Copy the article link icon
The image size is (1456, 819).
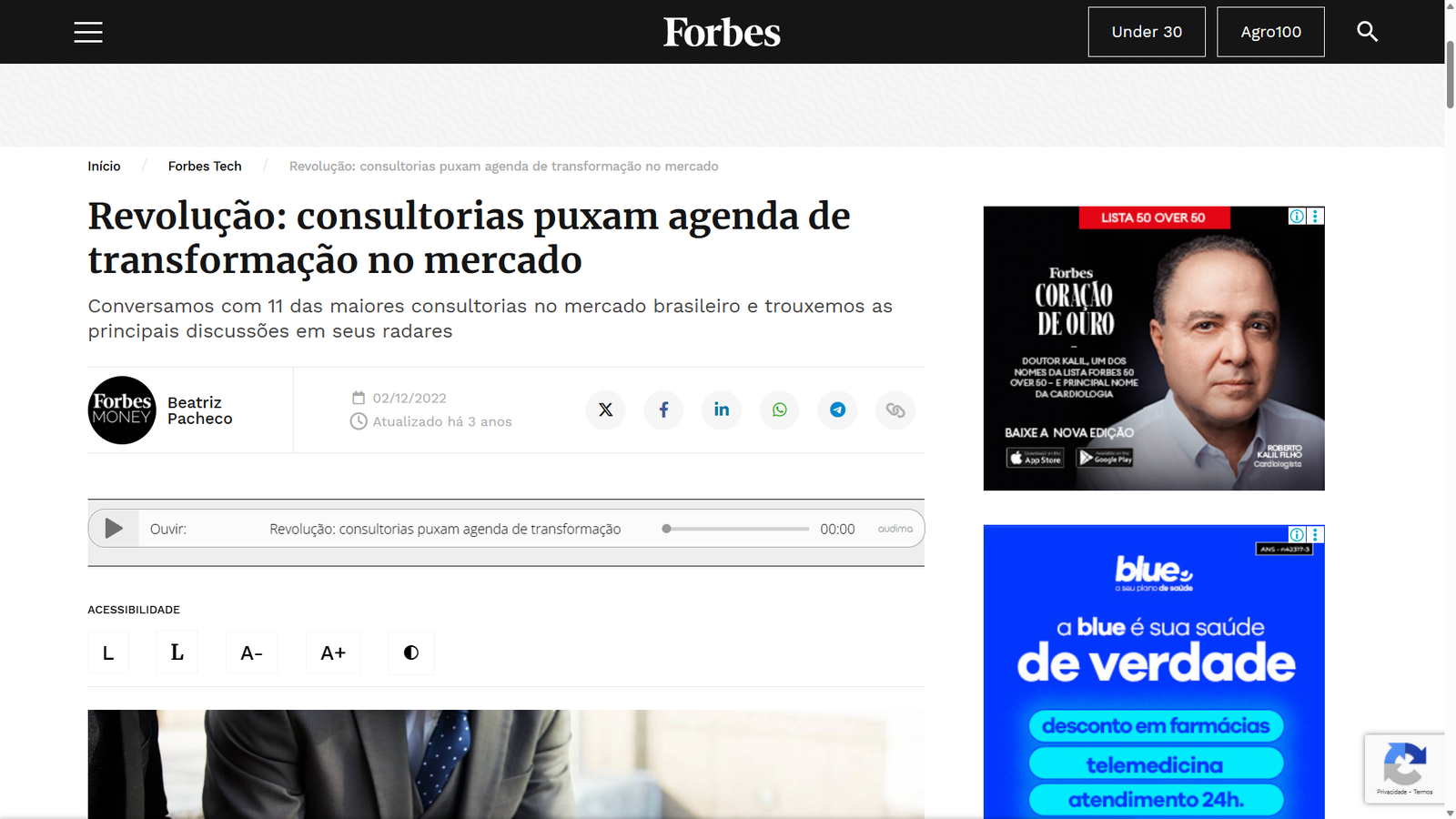[895, 409]
